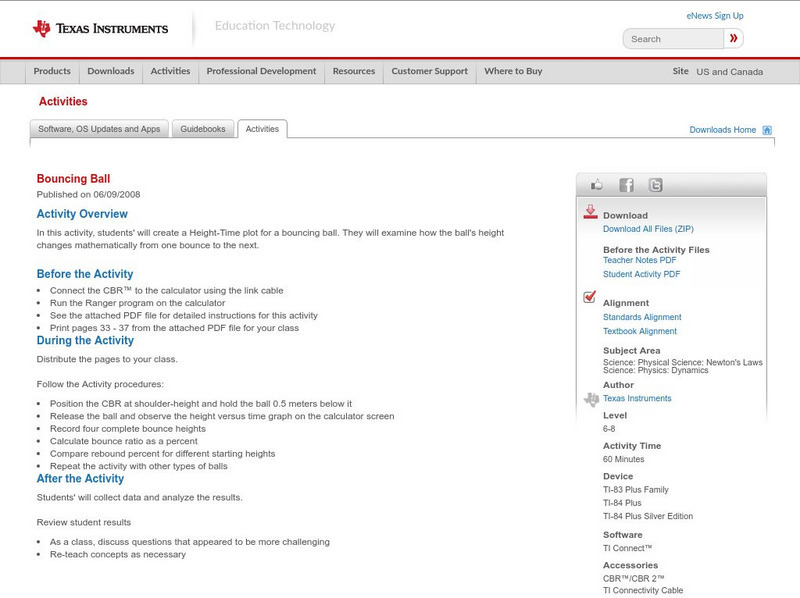Screen dimensions: 800x598
Task: Share on Facebook icon
Action: 626,185
